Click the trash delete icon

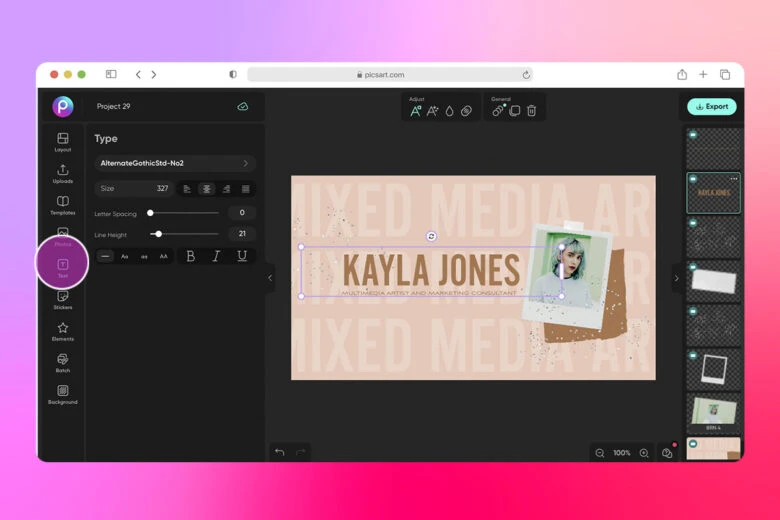click(x=531, y=111)
